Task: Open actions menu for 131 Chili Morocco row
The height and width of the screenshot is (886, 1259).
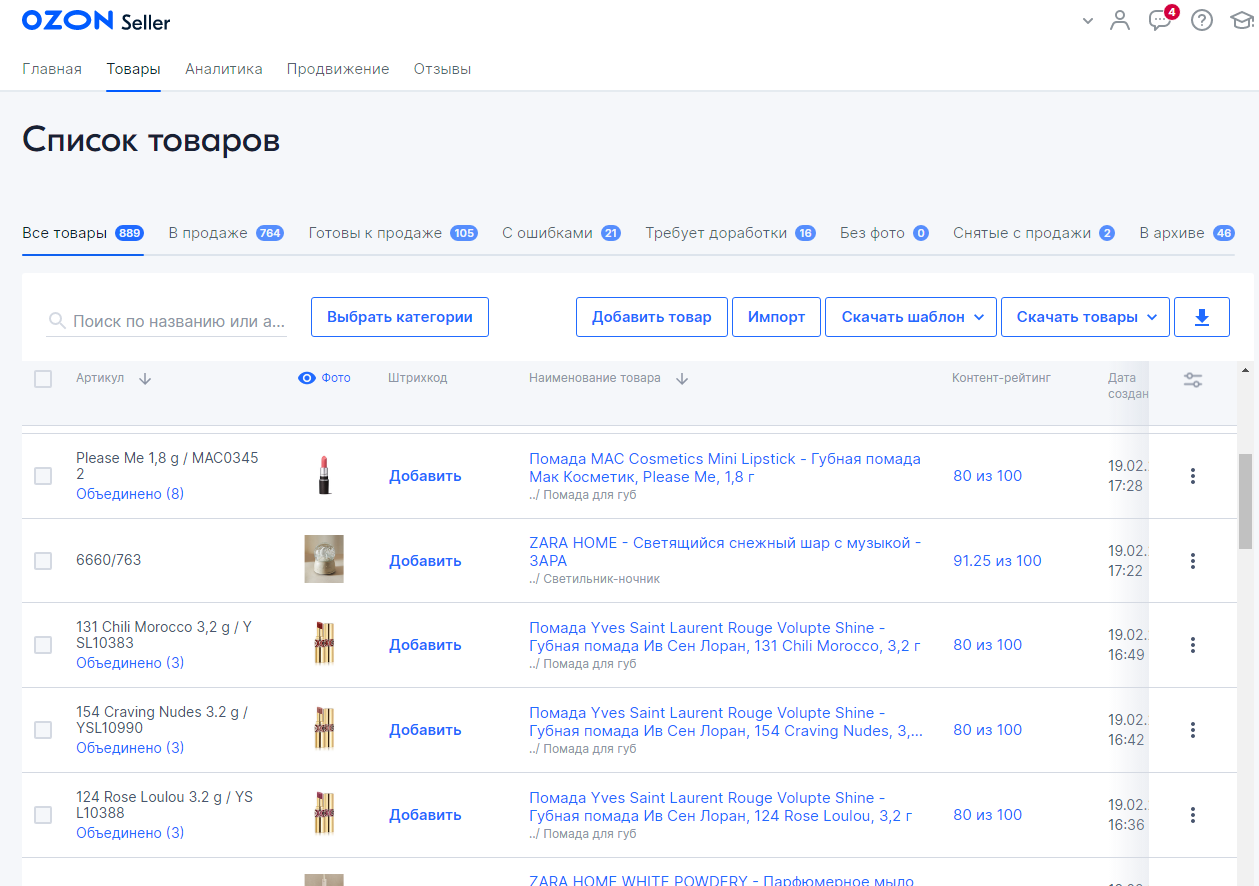Action: 1193,645
